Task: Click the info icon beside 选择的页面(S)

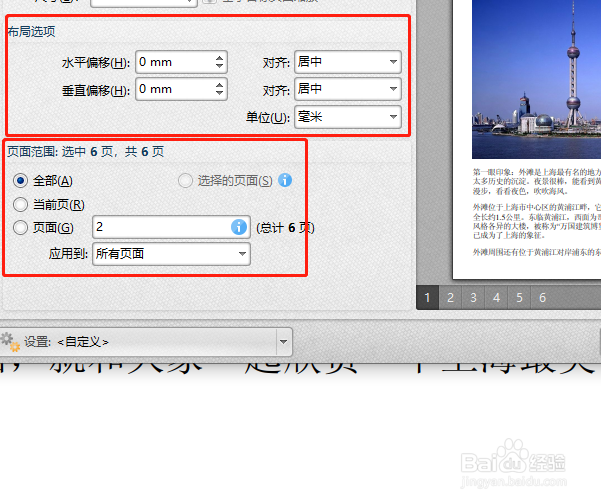Action: (x=285, y=180)
